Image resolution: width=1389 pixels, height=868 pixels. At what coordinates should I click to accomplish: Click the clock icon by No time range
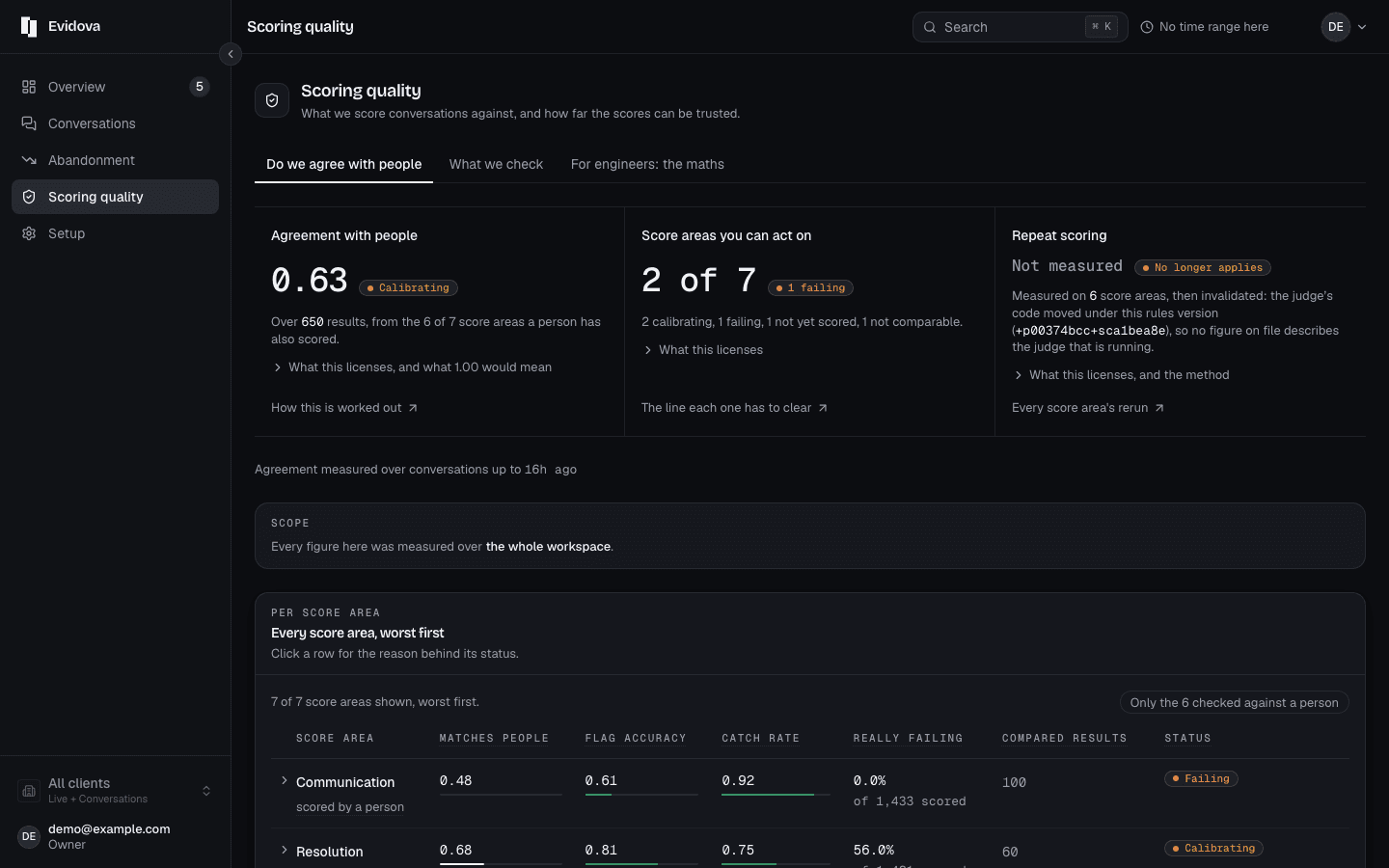pyautogui.click(x=1147, y=27)
